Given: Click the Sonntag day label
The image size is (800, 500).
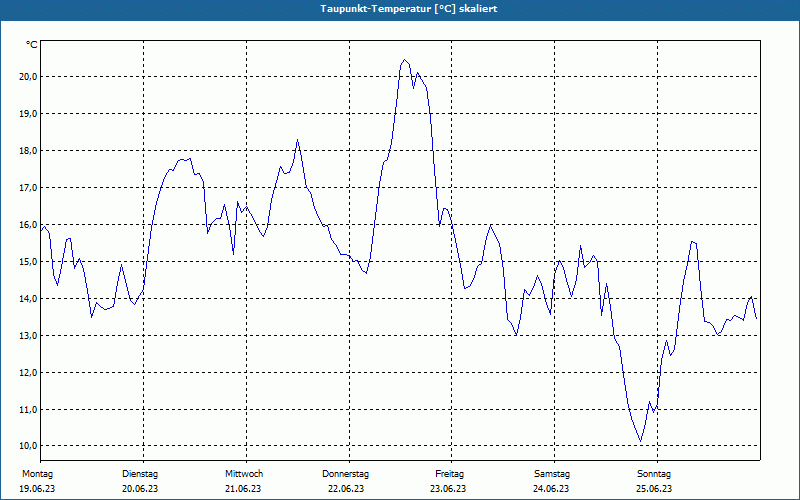Looking at the screenshot, I should tap(654, 474).
